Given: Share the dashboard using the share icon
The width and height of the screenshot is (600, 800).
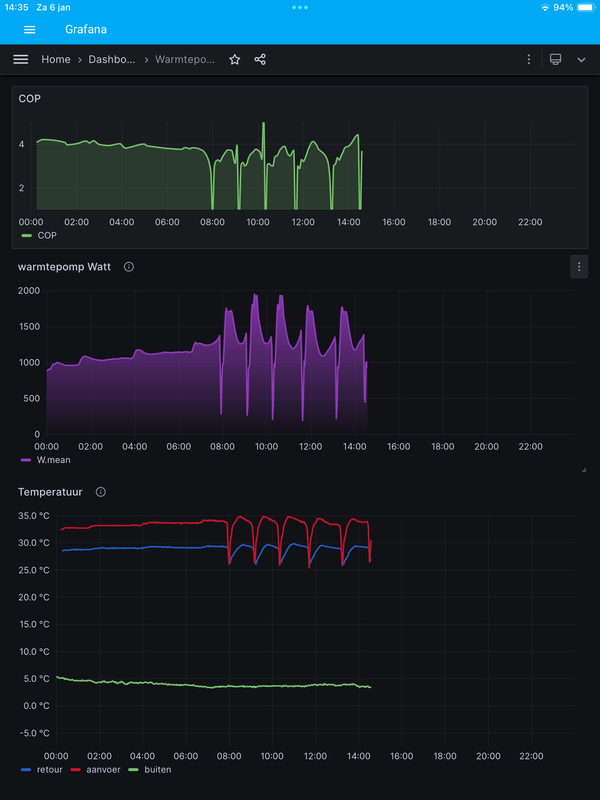Looking at the screenshot, I should click(x=260, y=60).
